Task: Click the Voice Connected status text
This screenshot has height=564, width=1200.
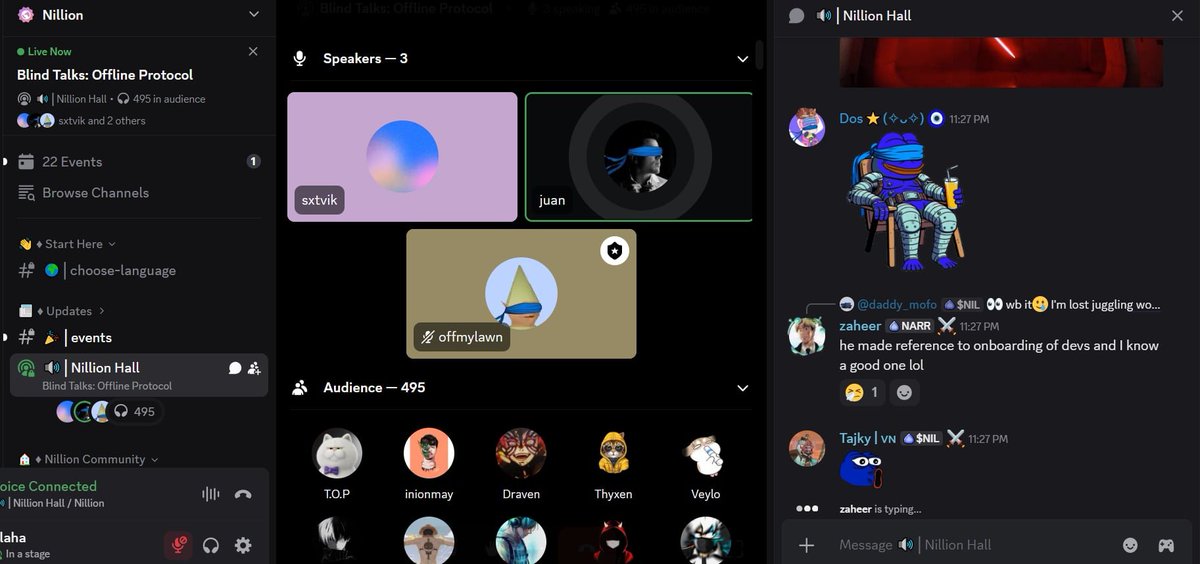Action: pyautogui.click(x=48, y=486)
